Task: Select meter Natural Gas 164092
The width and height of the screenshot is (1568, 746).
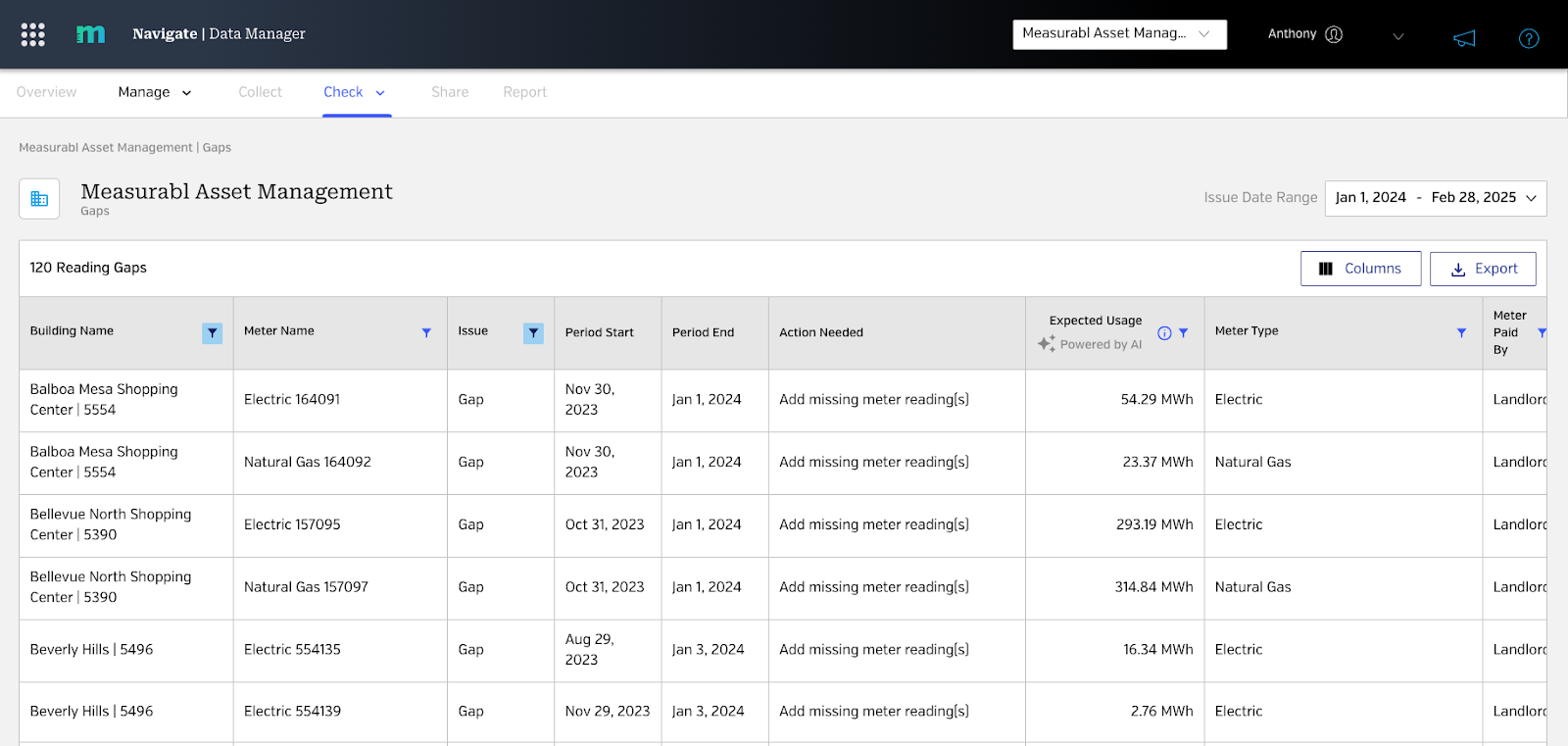Action: [308, 463]
